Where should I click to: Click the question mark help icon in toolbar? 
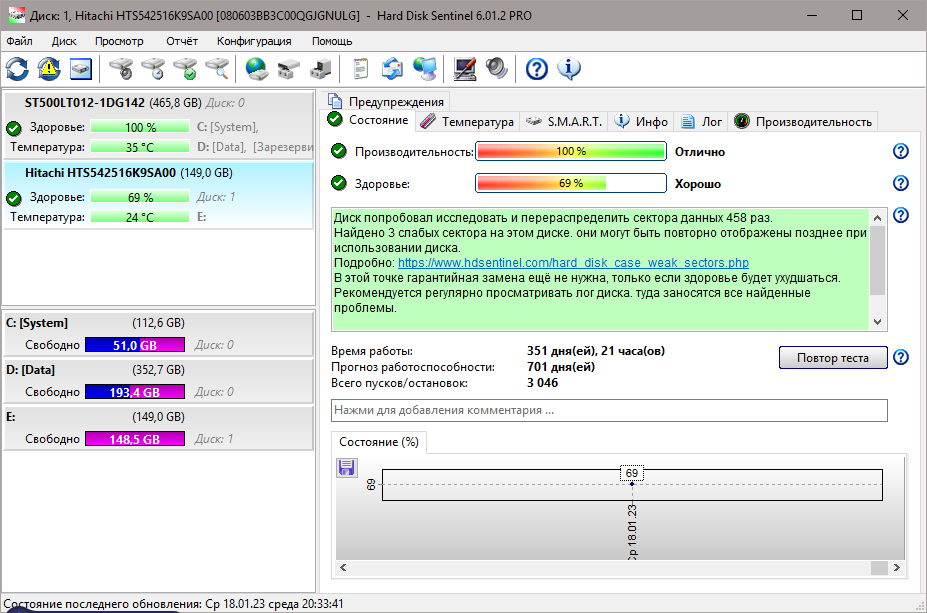pos(537,69)
